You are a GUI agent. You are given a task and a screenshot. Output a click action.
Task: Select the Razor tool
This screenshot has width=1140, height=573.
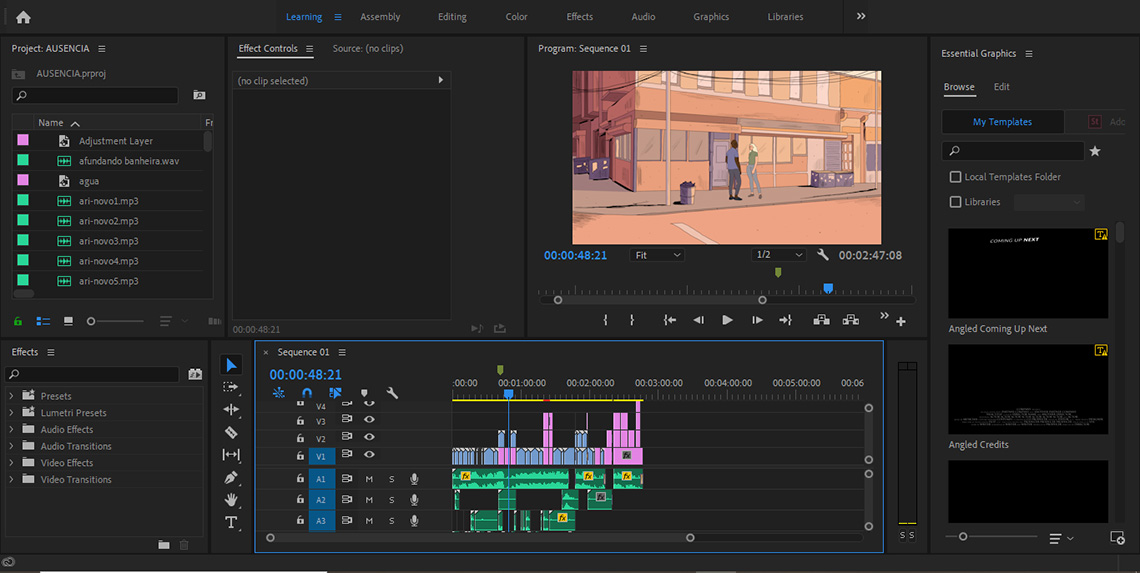click(x=231, y=433)
